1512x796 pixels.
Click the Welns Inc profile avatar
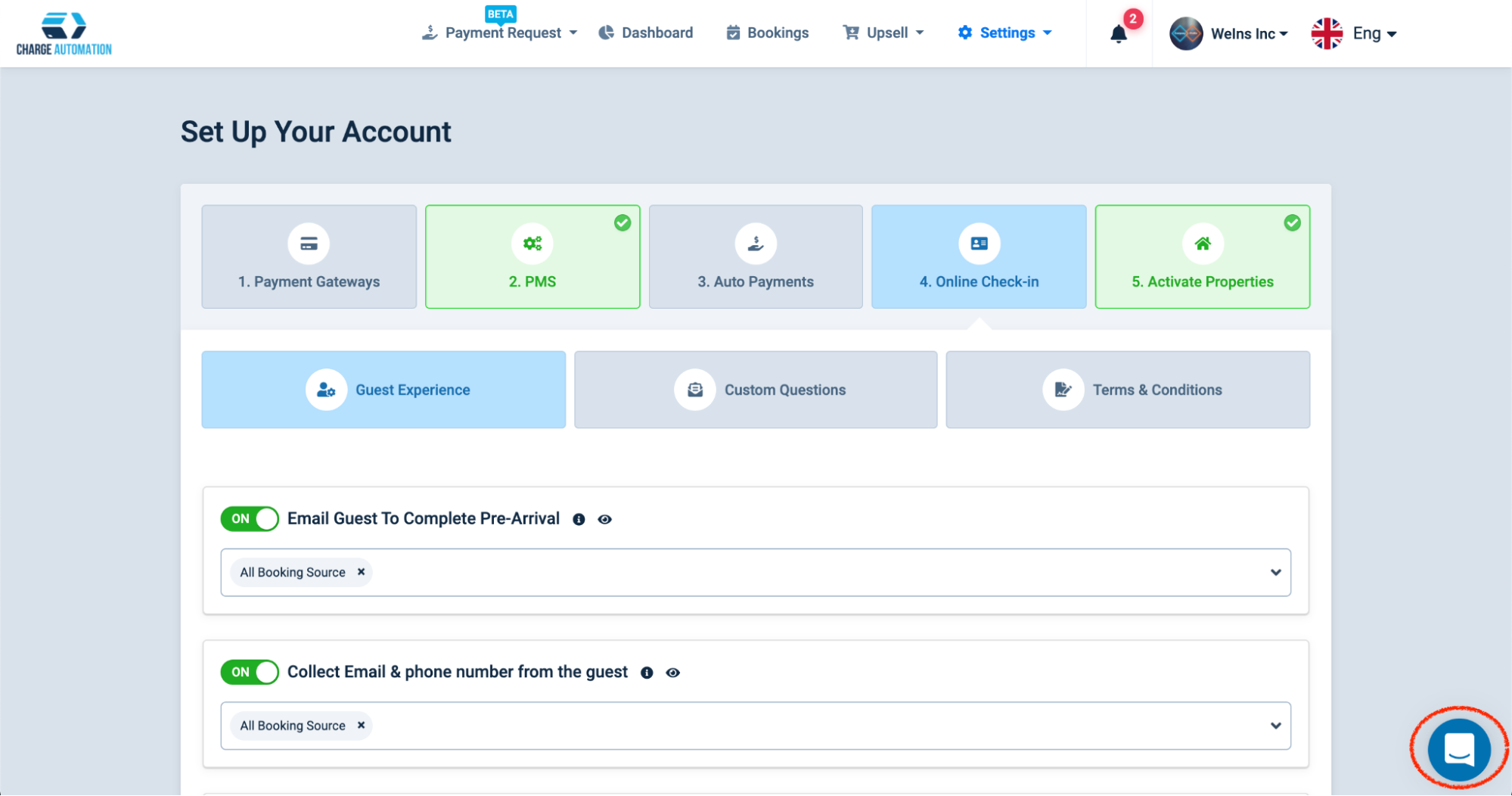click(x=1185, y=33)
